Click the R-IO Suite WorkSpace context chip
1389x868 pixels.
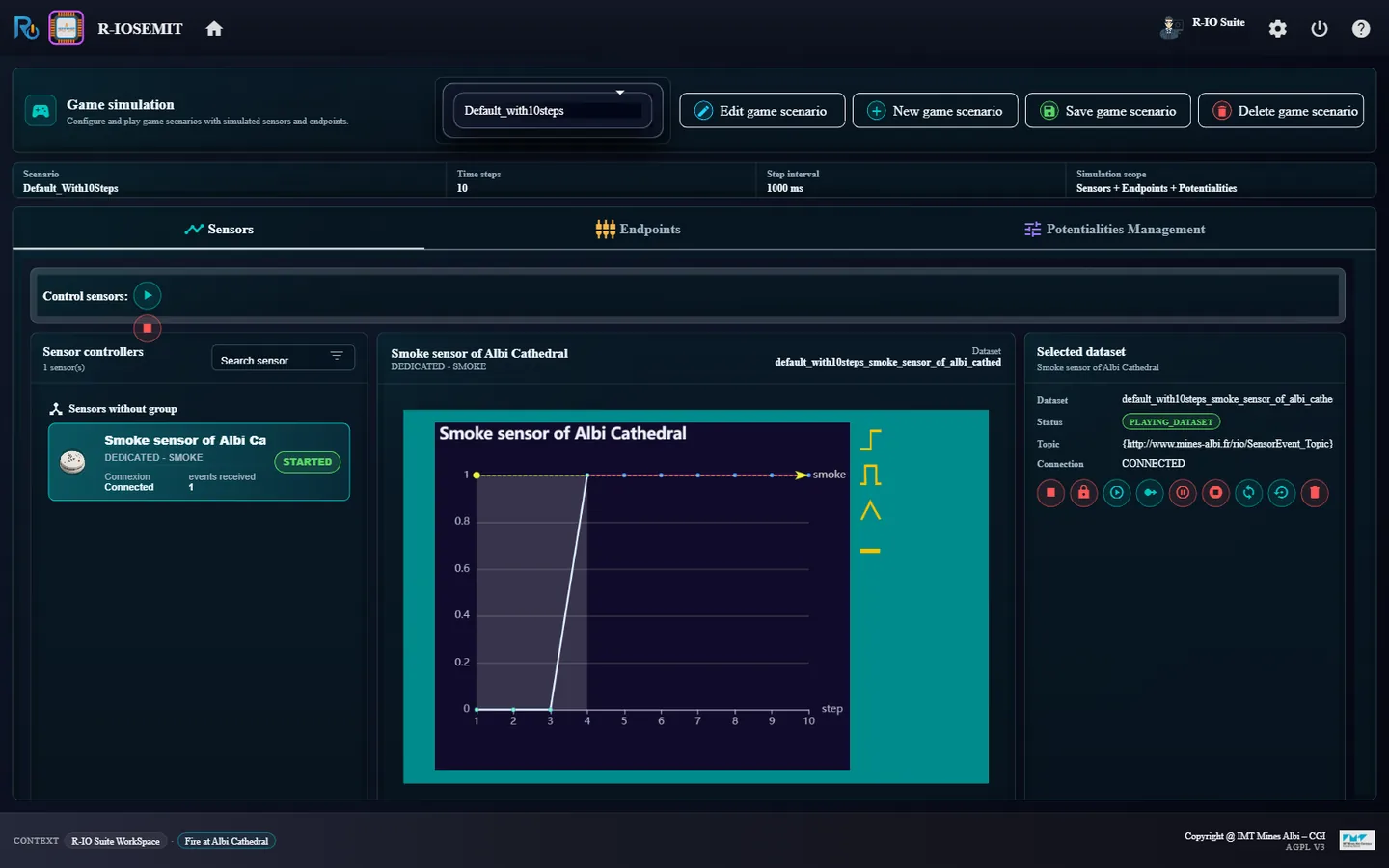tap(116, 841)
